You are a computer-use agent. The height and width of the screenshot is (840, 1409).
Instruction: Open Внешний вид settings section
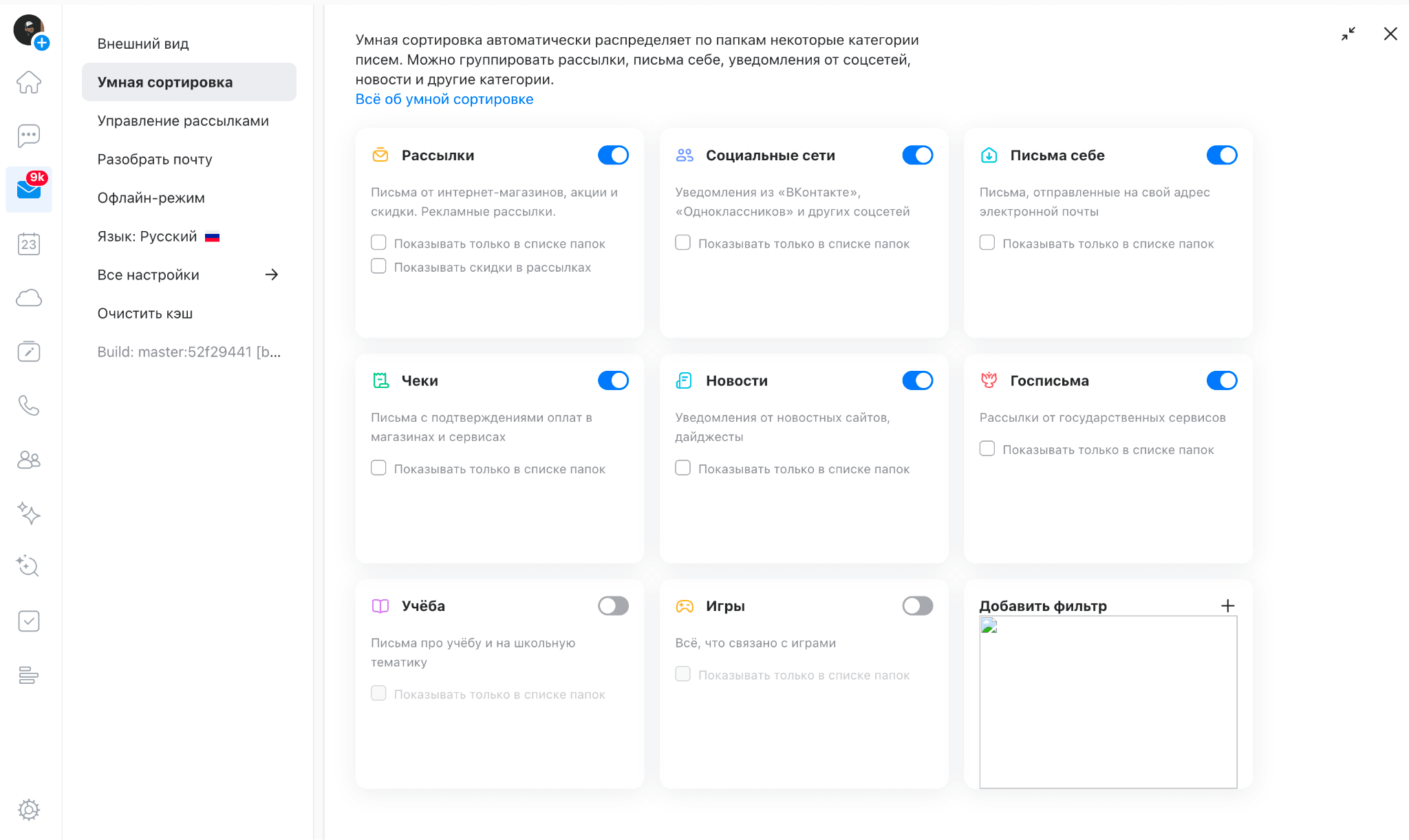tap(189, 43)
